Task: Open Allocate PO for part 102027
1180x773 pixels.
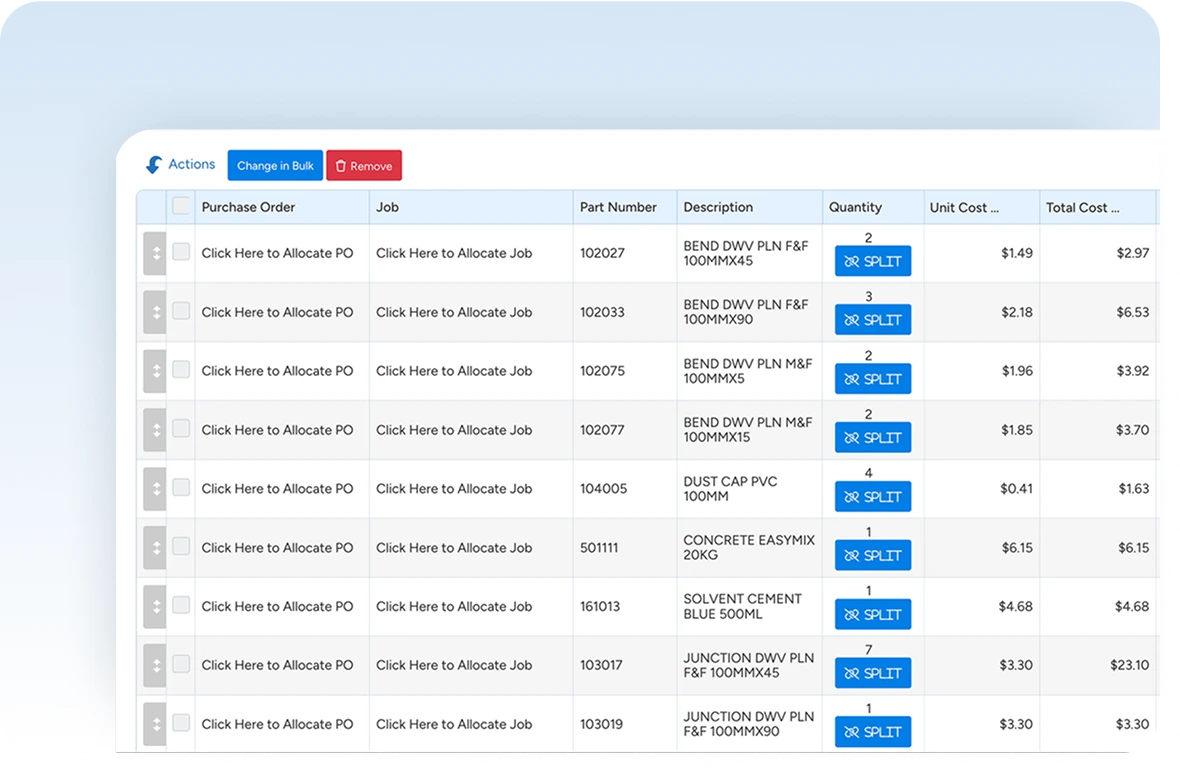Action: click(x=277, y=253)
